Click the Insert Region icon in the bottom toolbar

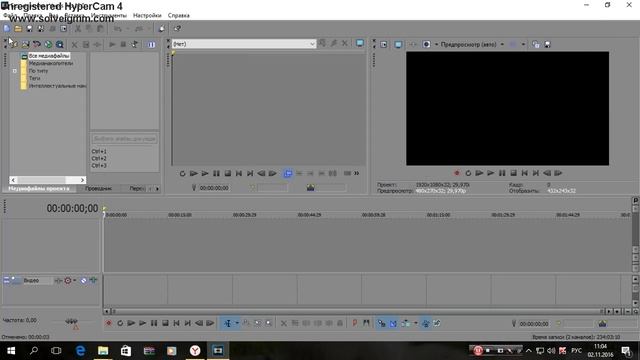click(366, 323)
